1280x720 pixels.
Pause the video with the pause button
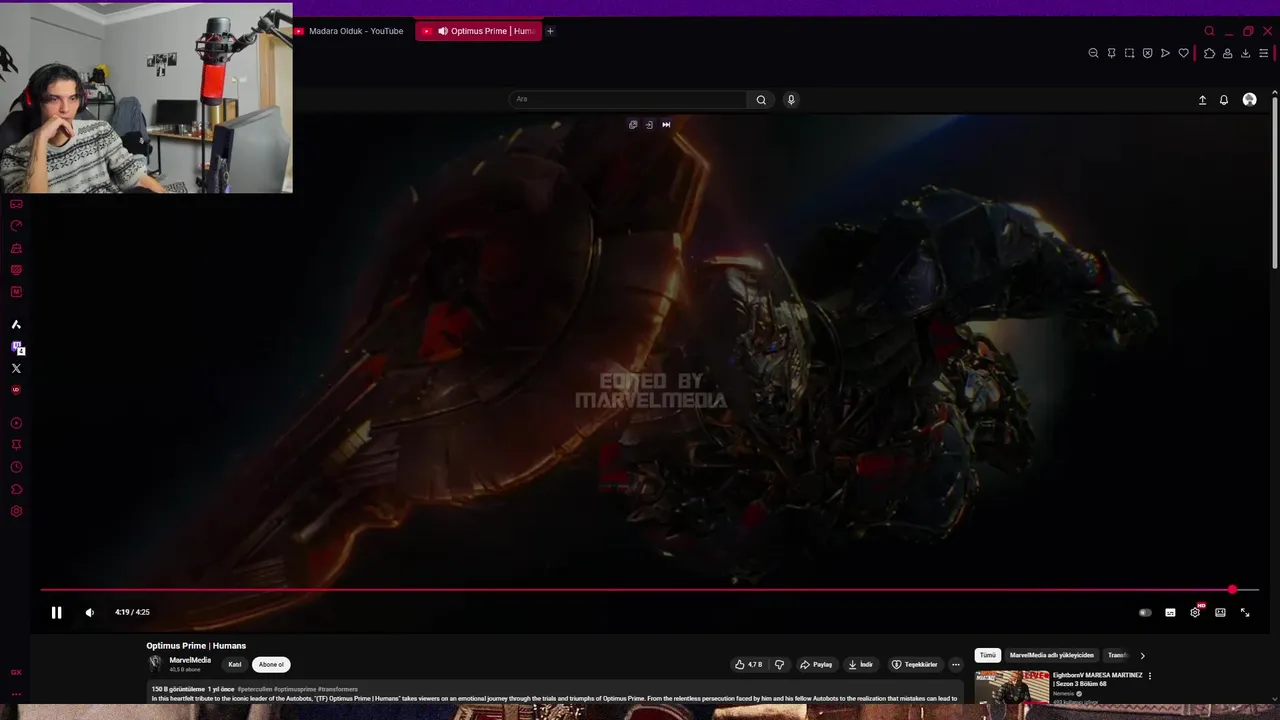click(56, 613)
